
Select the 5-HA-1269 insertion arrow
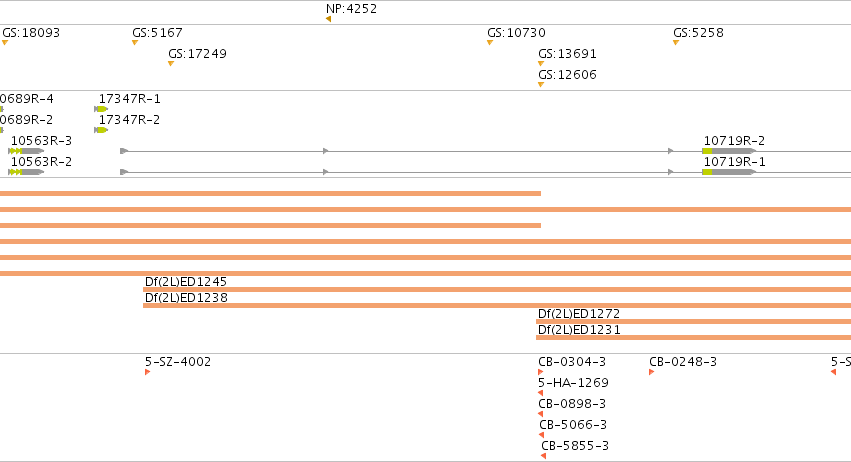(541, 393)
